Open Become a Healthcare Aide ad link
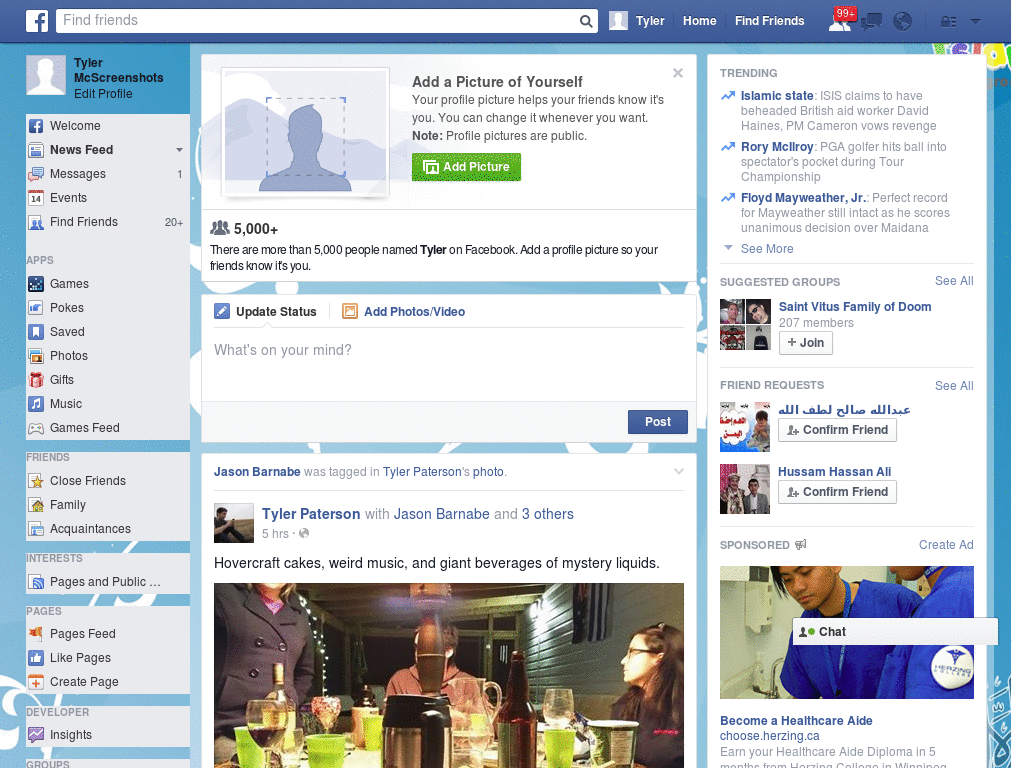1024x768 pixels. pyautogui.click(x=796, y=721)
